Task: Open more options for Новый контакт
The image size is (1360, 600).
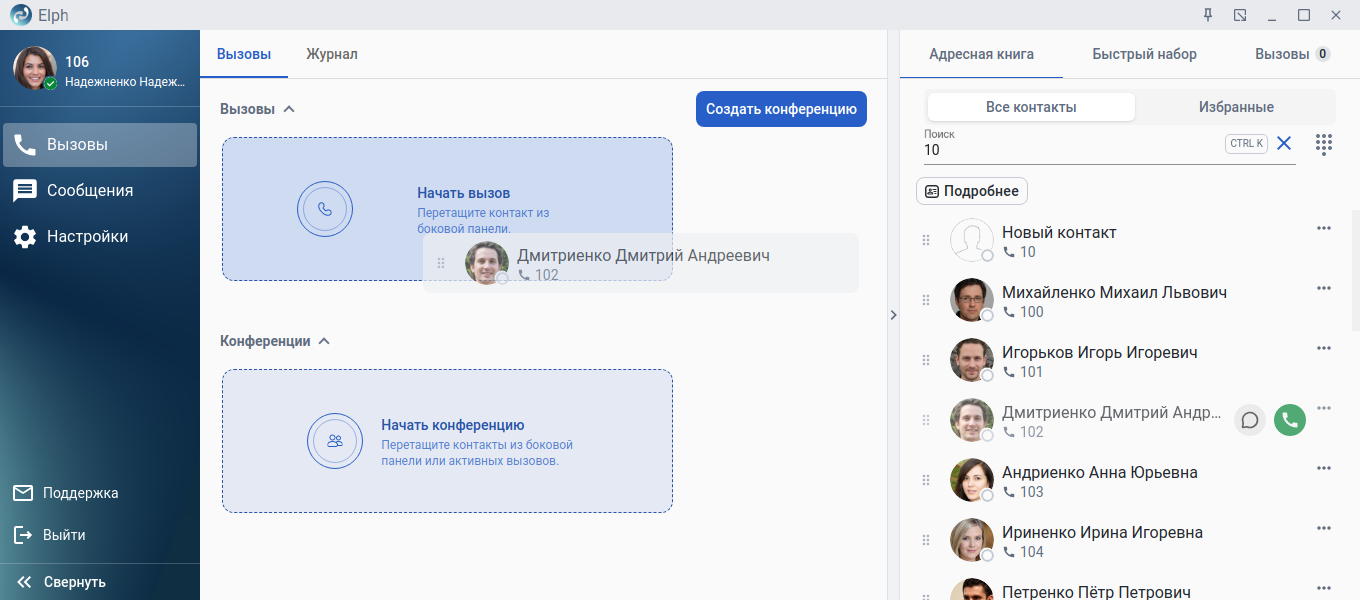Action: click(1324, 228)
